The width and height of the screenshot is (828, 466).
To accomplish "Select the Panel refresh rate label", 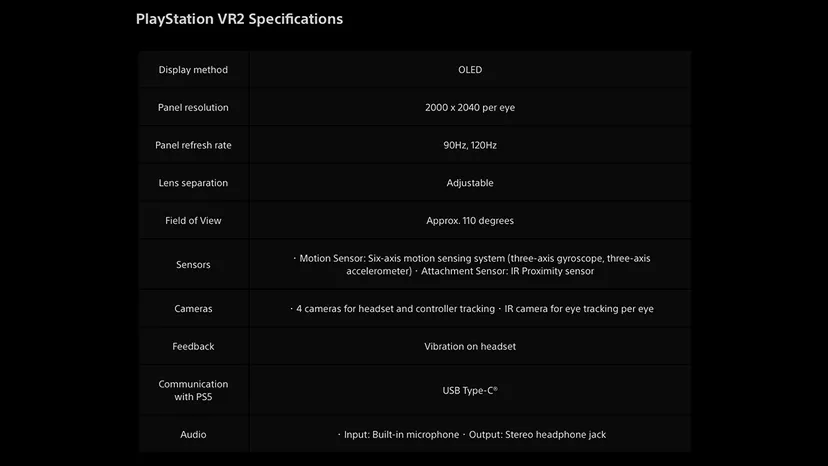I will pyautogui.click(x=193, y=145).
